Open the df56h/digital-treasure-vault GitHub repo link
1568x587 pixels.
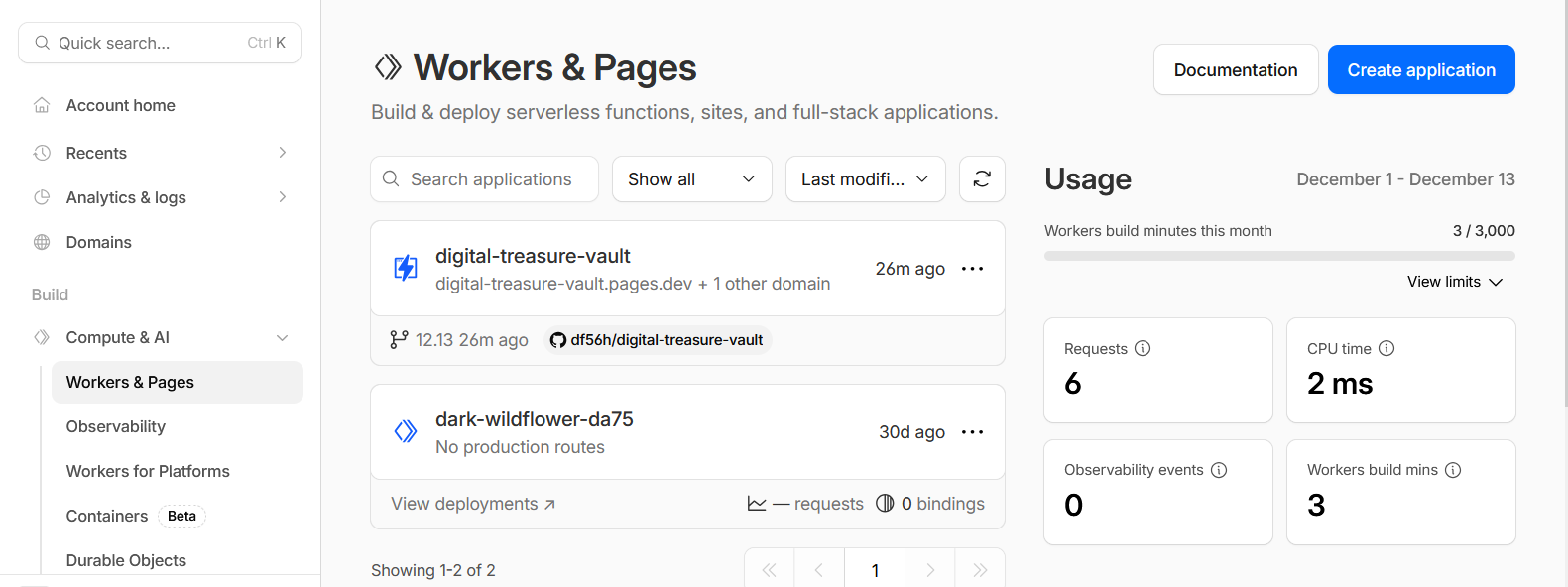point(658,340)
